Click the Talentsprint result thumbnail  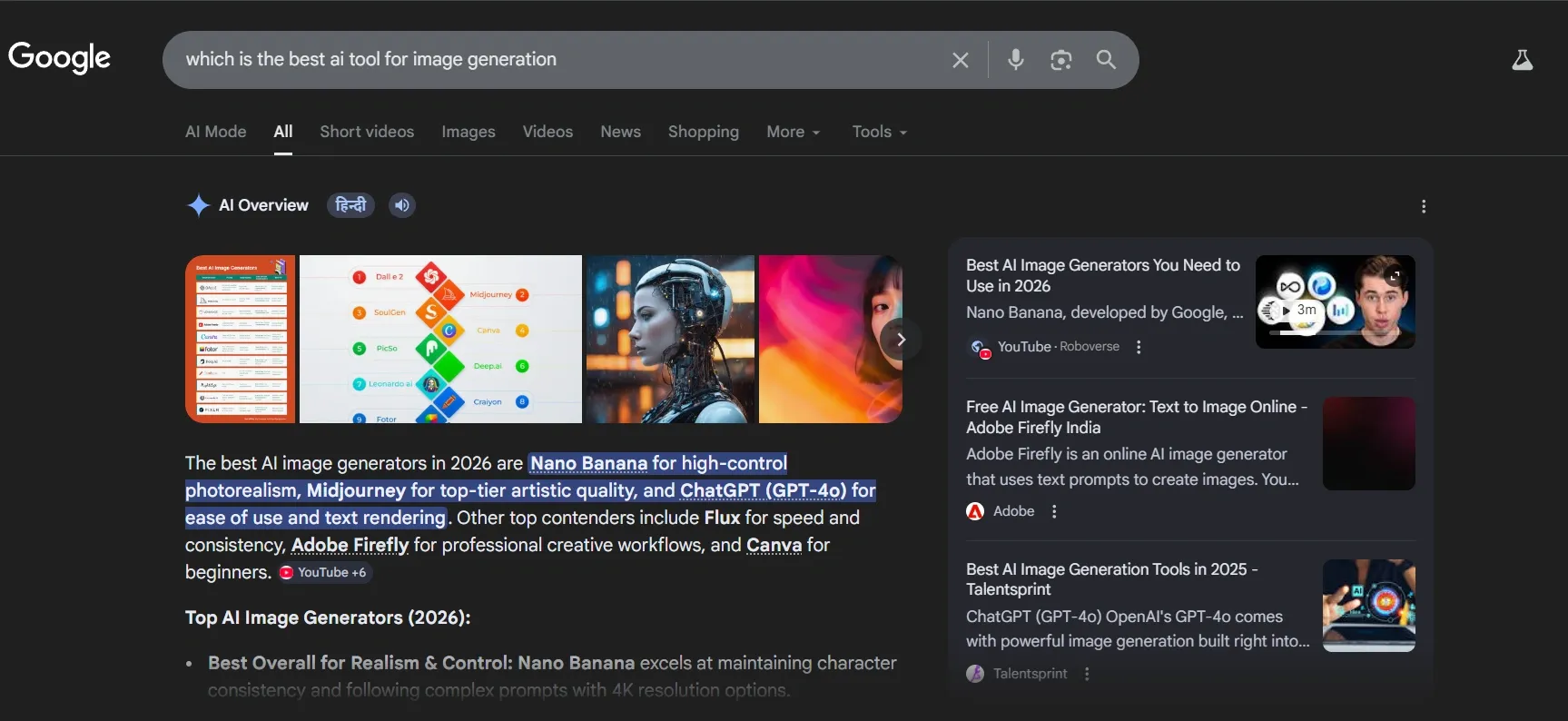[x=1369, y=606]
